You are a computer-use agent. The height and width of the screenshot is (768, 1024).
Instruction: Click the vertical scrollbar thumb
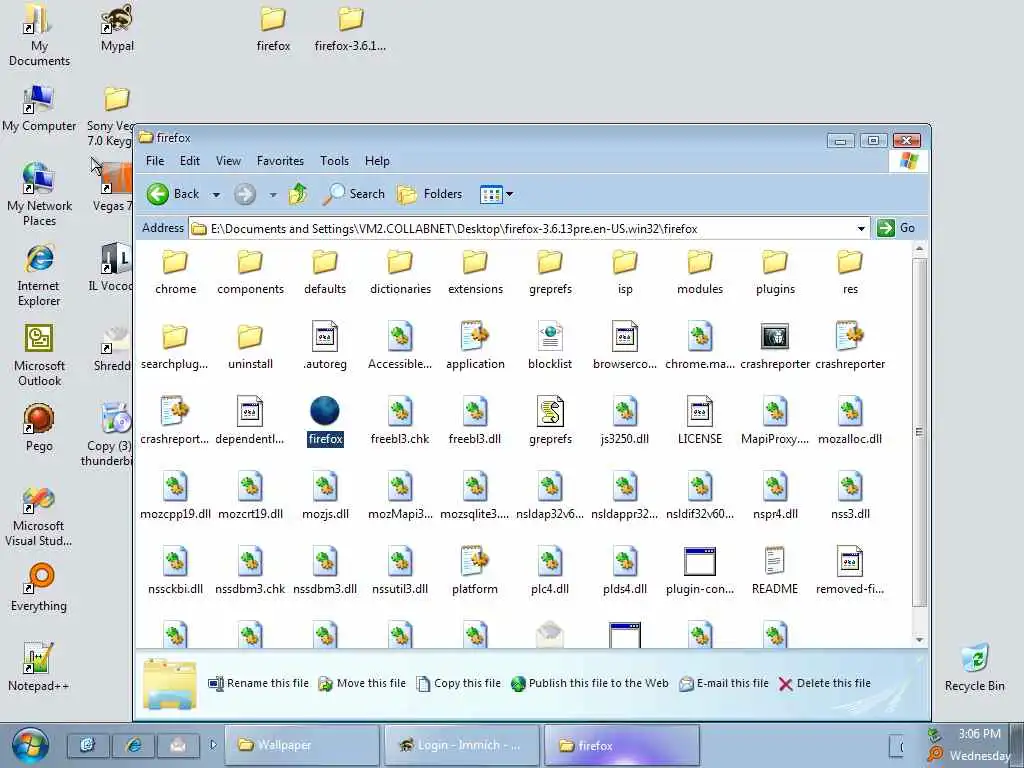pyautogui.click(x=919, y=432)
